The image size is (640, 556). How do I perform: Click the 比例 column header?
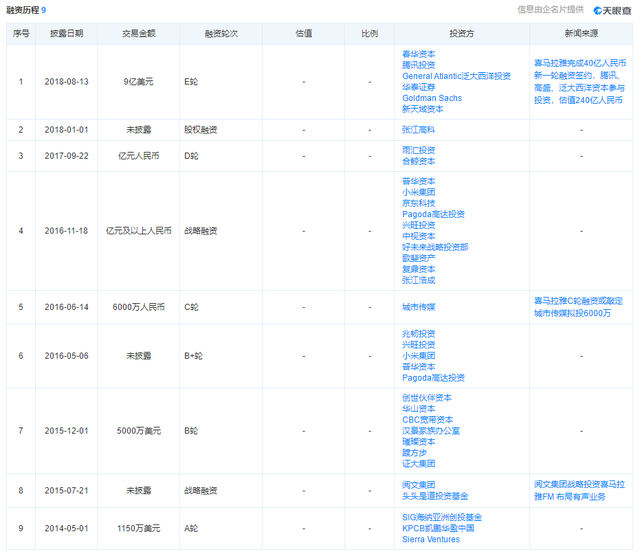pos(369,33)
